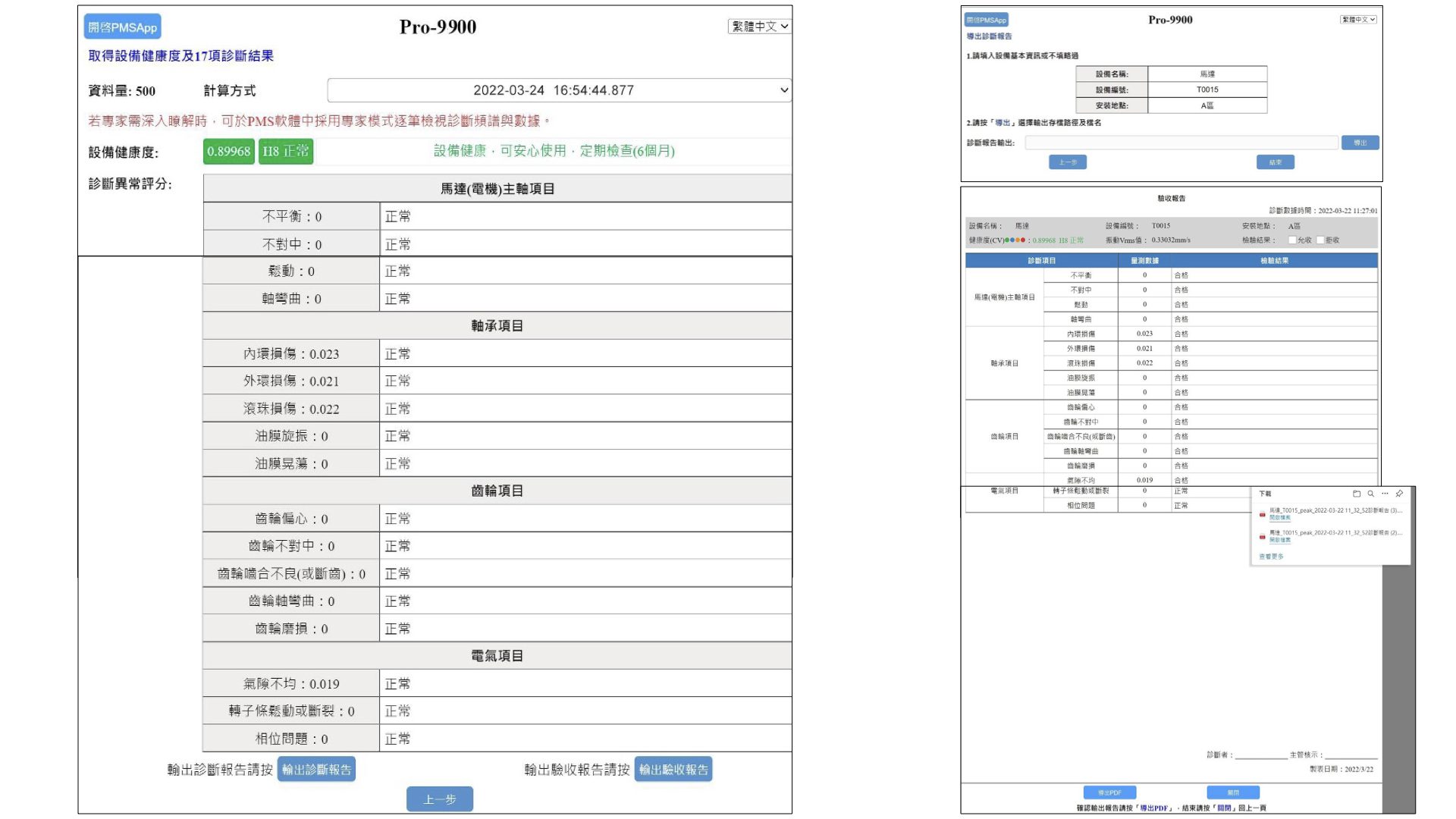Click the 診斷報告輸出 path input field
The image size is (1456, 819).
tap(1181, 143)
